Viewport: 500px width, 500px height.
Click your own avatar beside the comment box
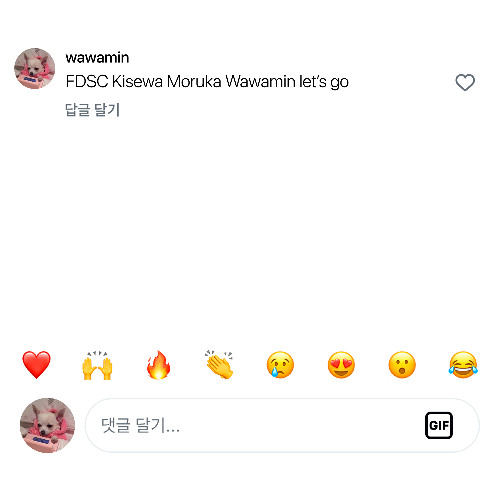click(x=47, y=425)
